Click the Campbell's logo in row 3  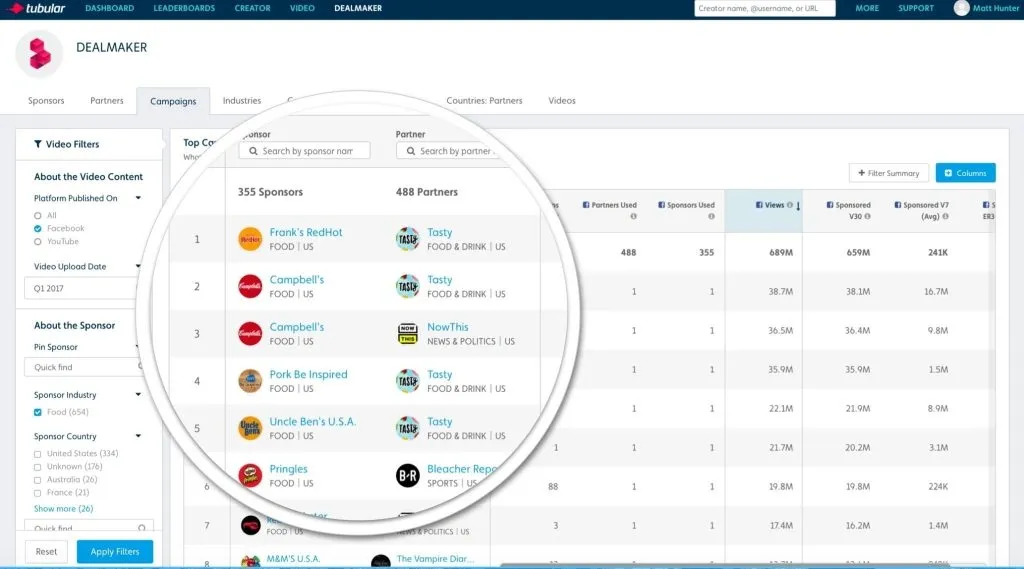point(250,334)
